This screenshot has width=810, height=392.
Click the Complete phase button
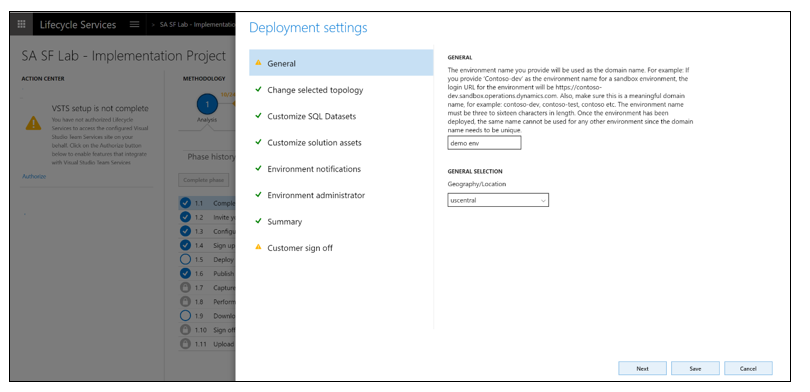(x=204, y=180)
